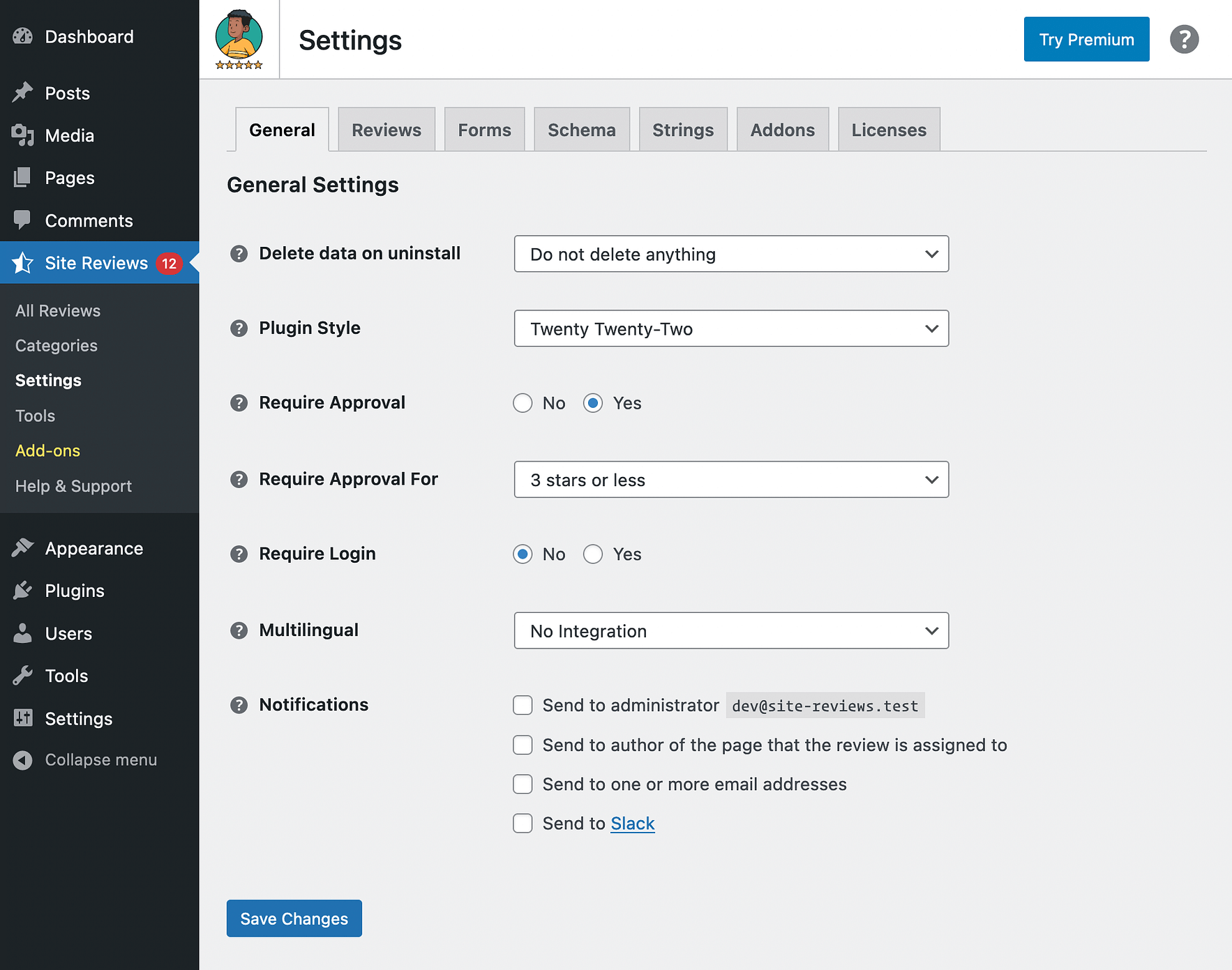Image resolution: width=1232 pixels, height=970 pixels.
Task: Open the Slack link in notifications
Action: coord(632,823)
